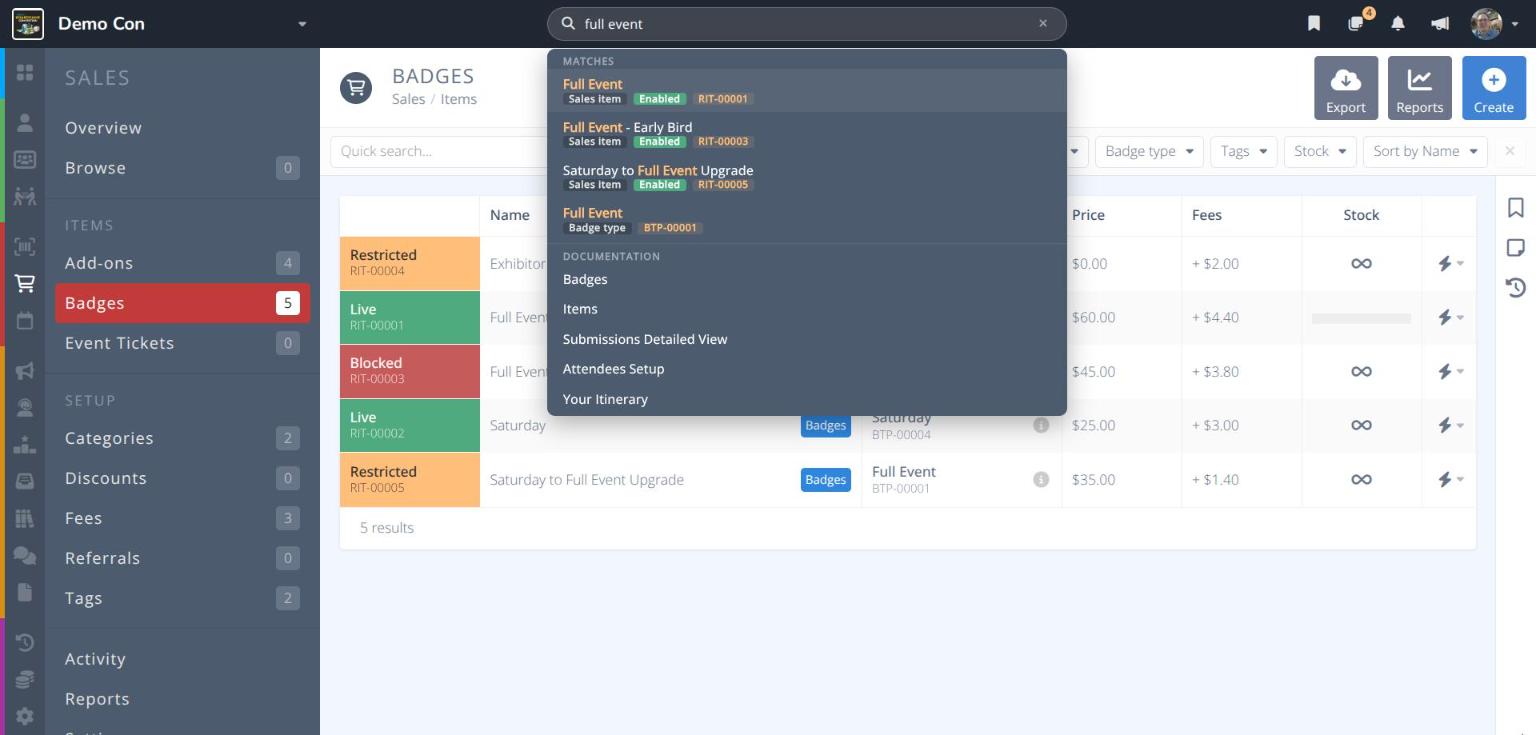Click info icon in Saturday to Full Event Upgrade row
Screen dimensions: 1536x735
(1041, 480)
